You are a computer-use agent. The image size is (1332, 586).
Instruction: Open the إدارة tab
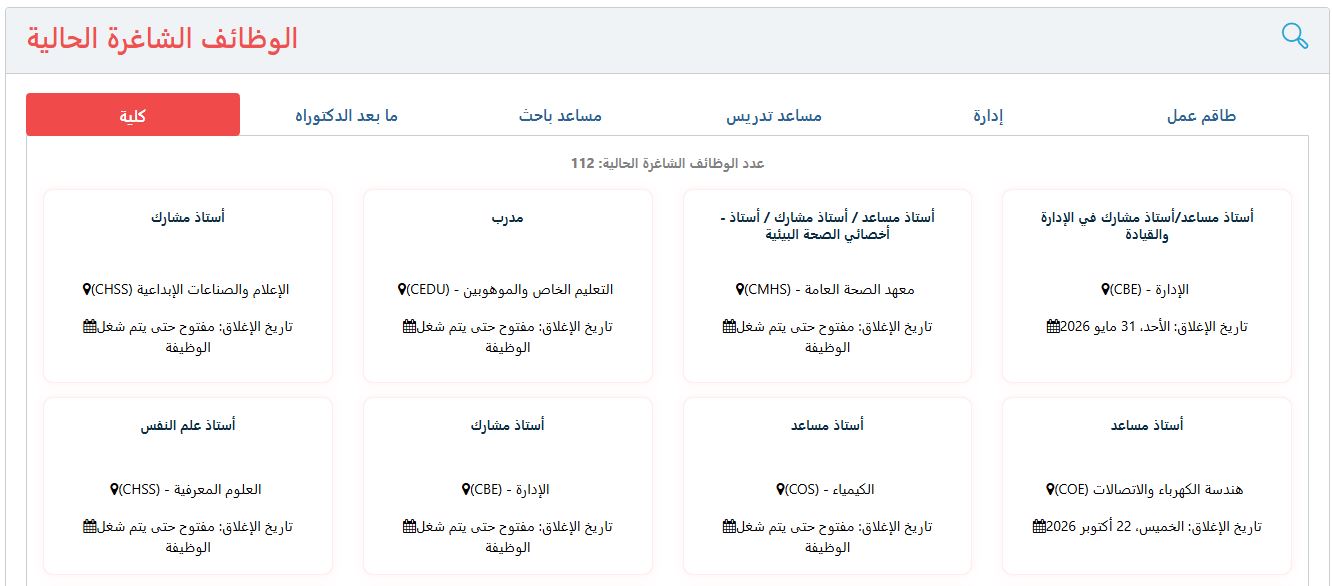(x=988, y=116)
